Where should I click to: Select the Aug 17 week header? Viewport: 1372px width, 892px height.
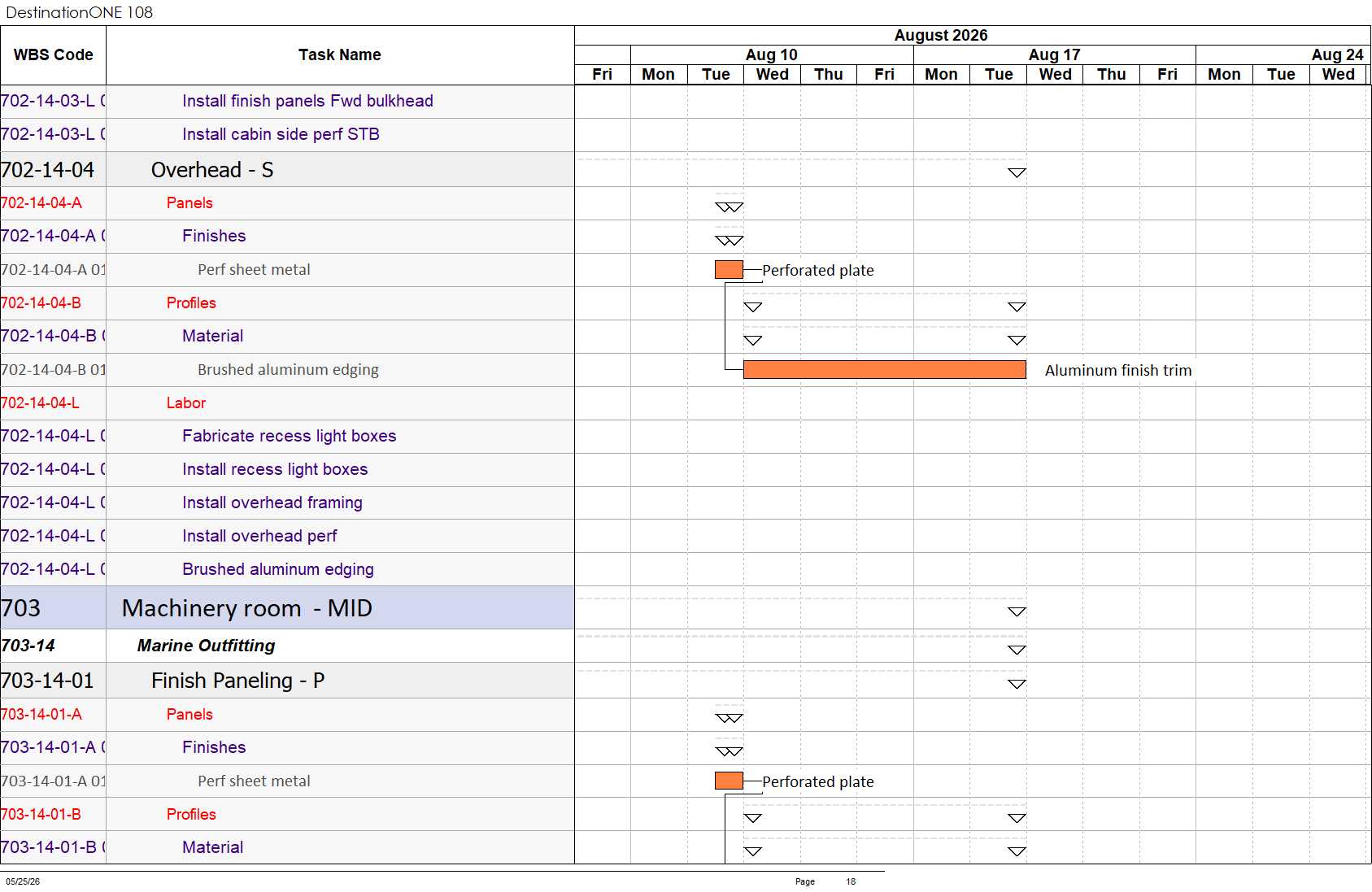[1055, 54]
